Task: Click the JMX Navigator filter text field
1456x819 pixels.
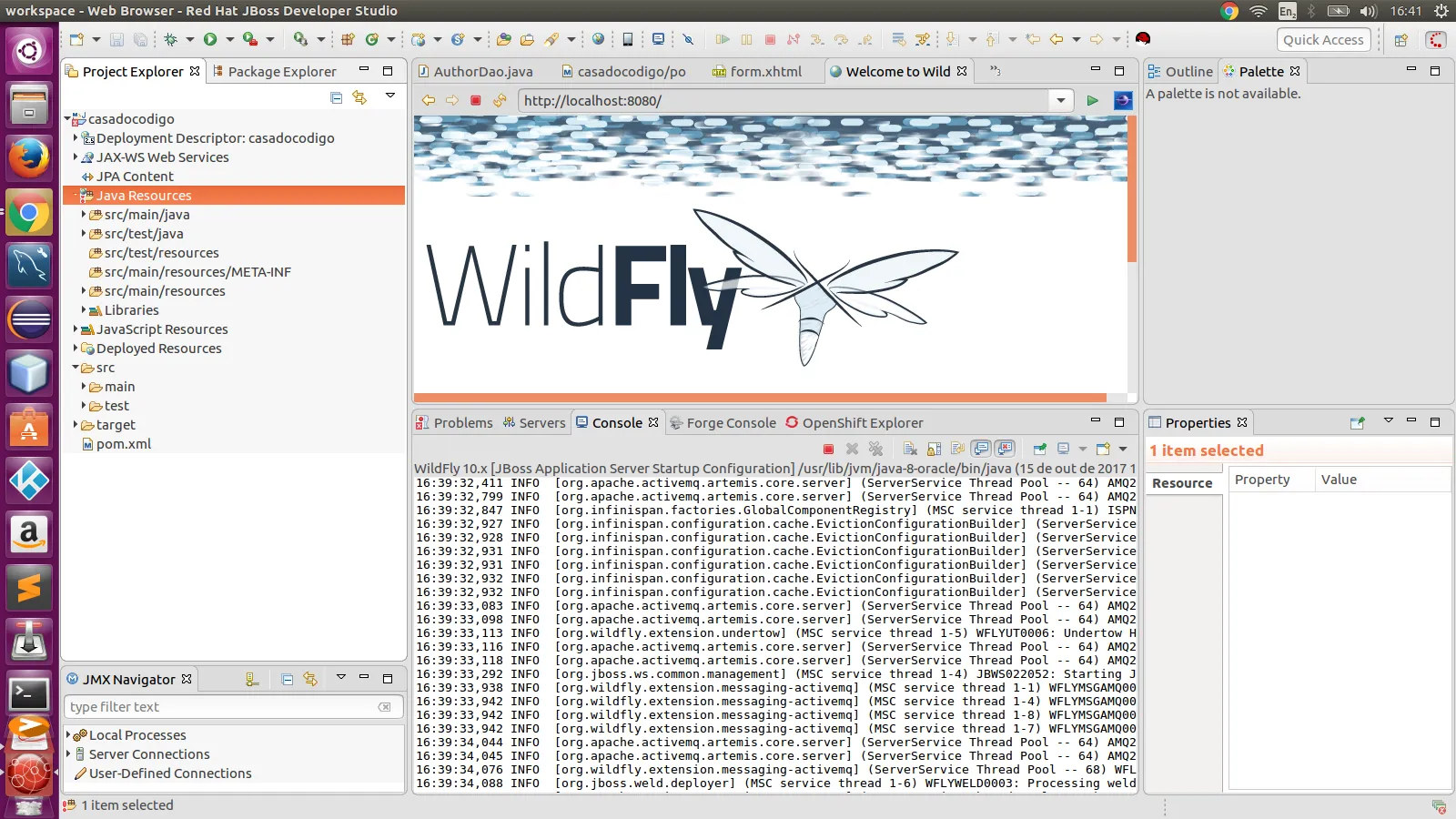Action: (x=234, y=707)
